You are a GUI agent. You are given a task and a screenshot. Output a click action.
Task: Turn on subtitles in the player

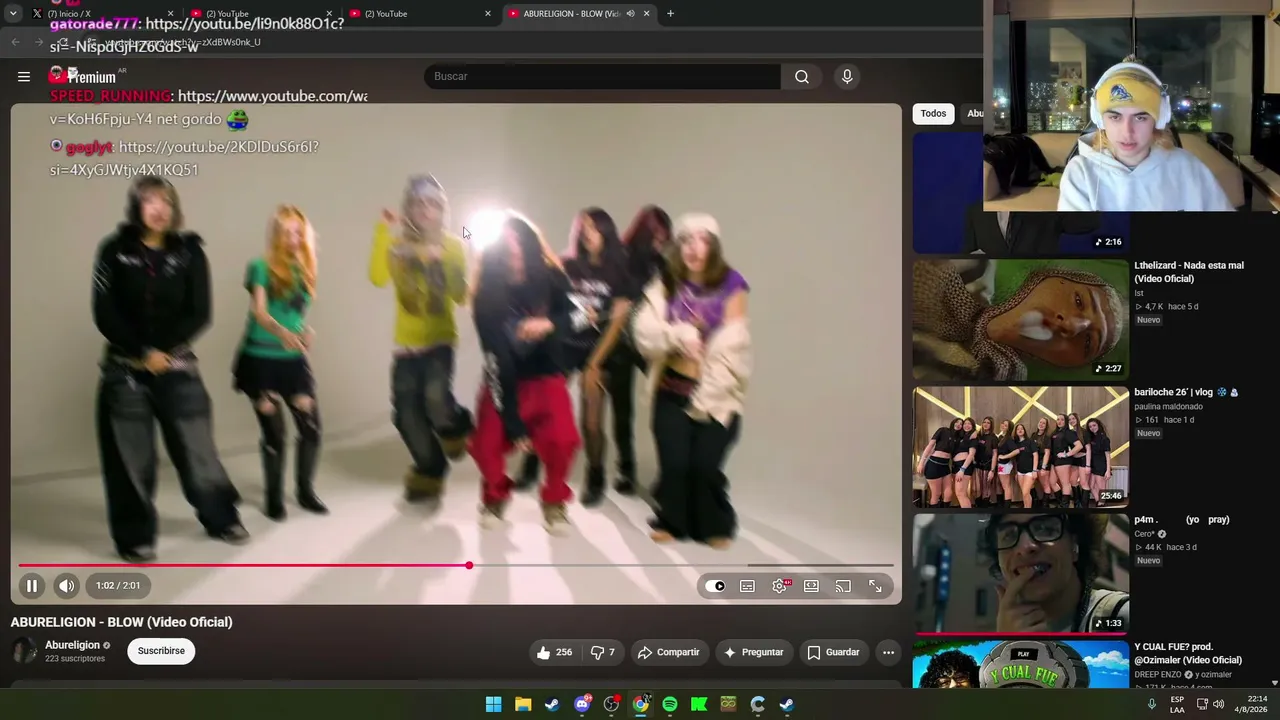pos(747,586)
